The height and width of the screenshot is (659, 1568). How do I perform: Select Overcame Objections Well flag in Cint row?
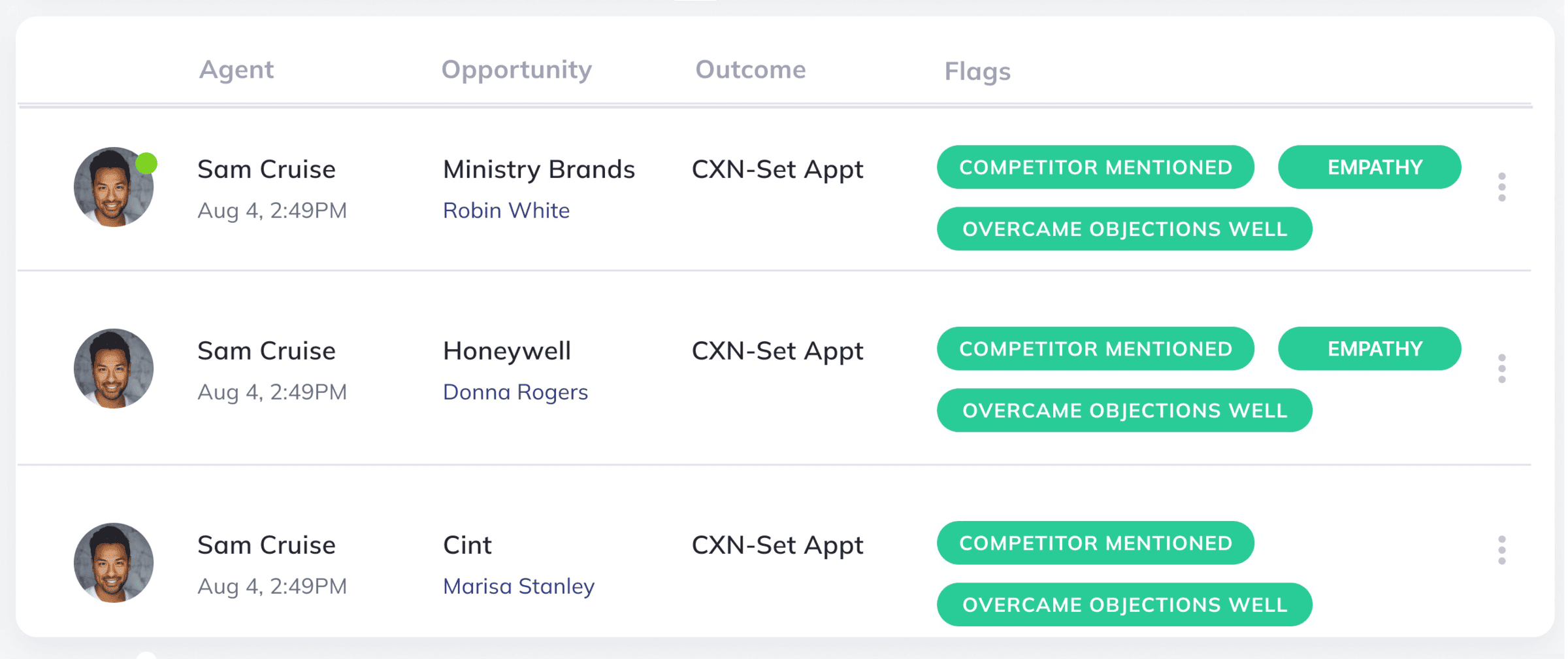(x=1124, y=605)
